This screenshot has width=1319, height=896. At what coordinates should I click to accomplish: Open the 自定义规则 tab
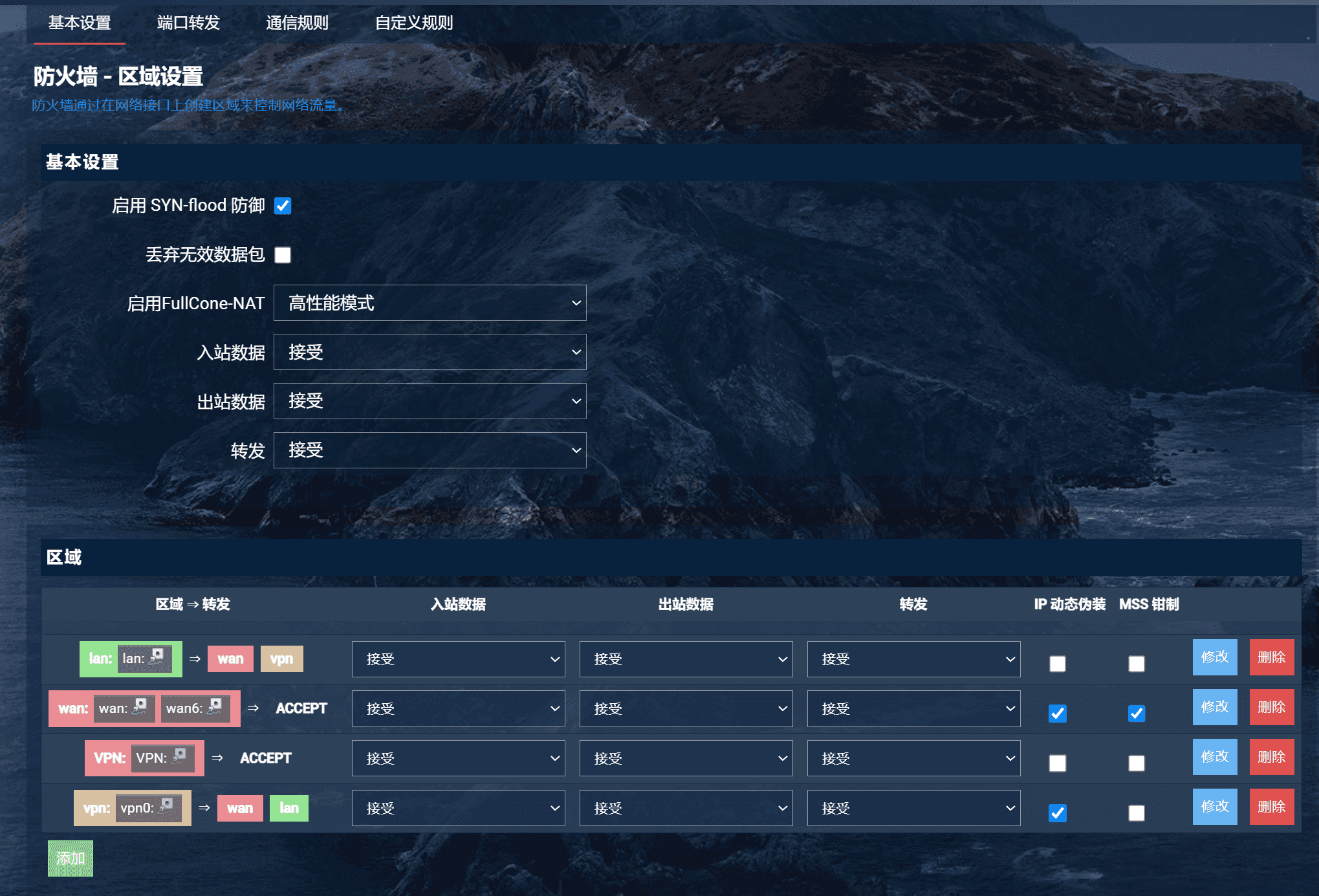coord(414,23)
